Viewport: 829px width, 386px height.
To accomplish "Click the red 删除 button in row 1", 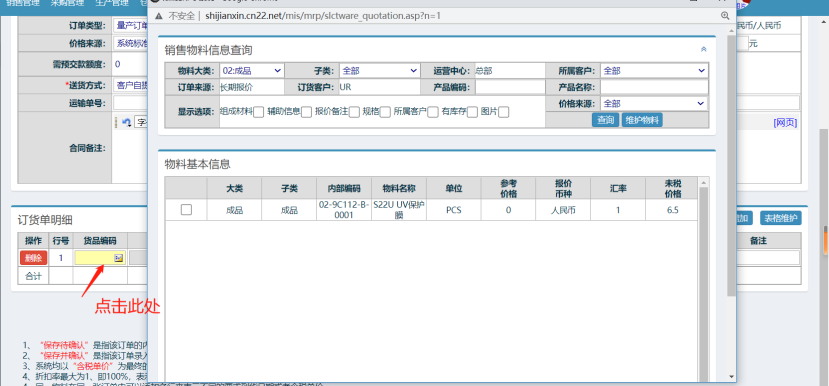I will [x=33, y=258].
